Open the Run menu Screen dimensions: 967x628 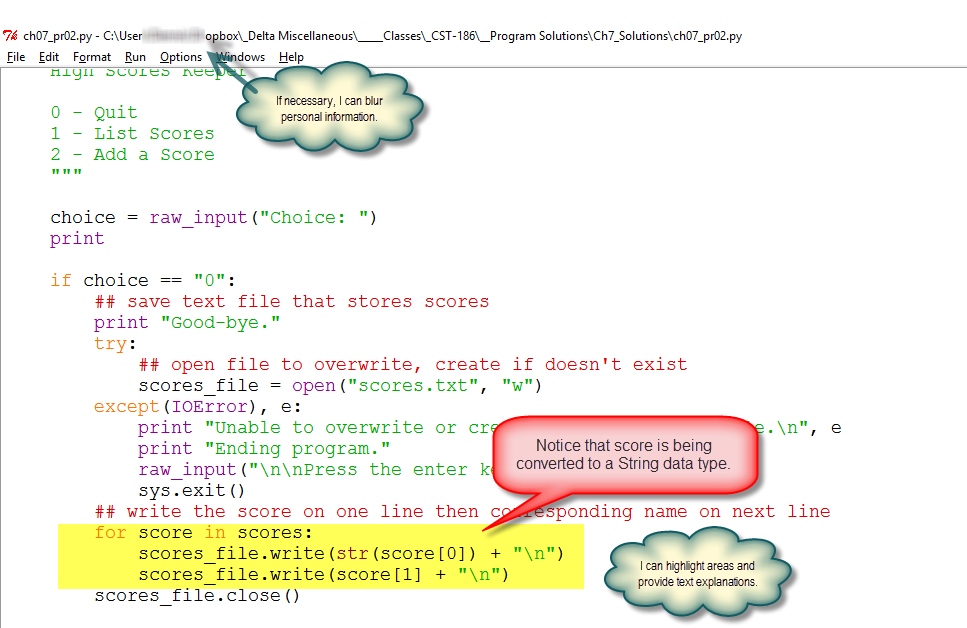coord(135,57)
